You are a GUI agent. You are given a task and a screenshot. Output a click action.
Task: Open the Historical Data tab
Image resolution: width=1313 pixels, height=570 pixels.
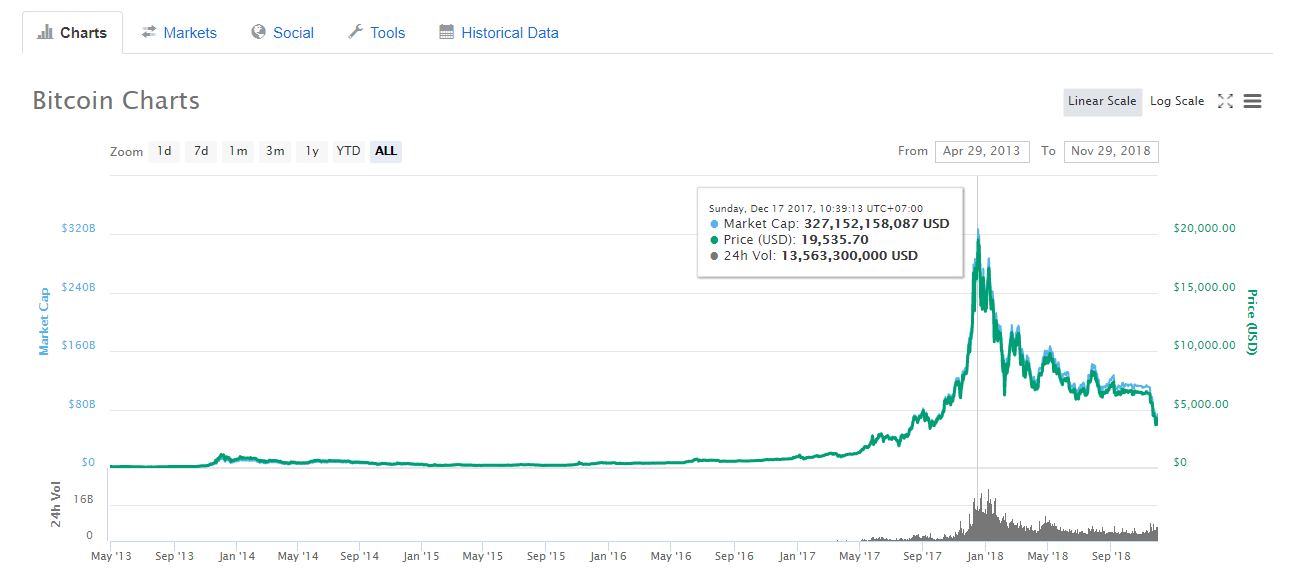point(499,33)
